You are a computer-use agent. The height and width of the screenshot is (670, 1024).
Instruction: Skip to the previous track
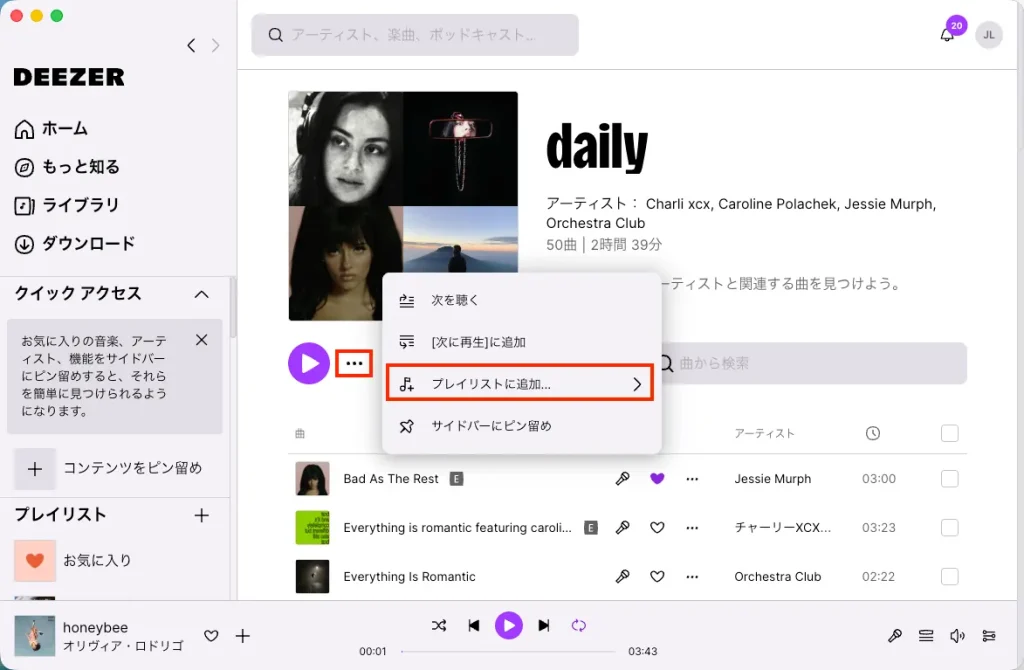[x=474, y=626]
